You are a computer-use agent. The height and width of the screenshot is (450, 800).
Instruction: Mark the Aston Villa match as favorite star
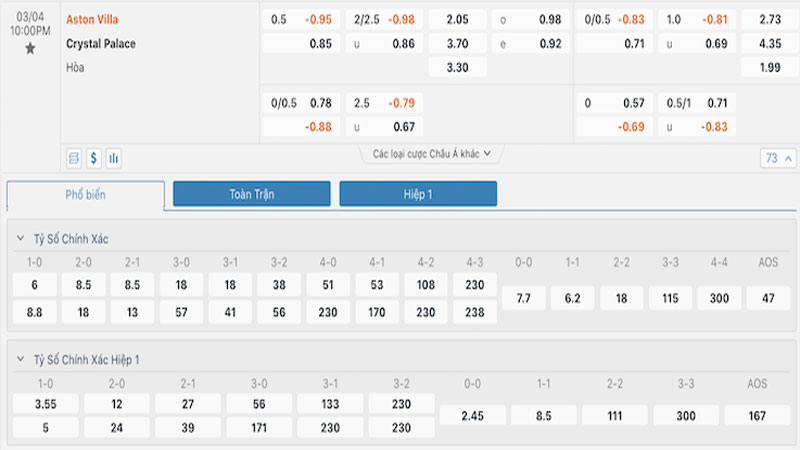[30, 49]
